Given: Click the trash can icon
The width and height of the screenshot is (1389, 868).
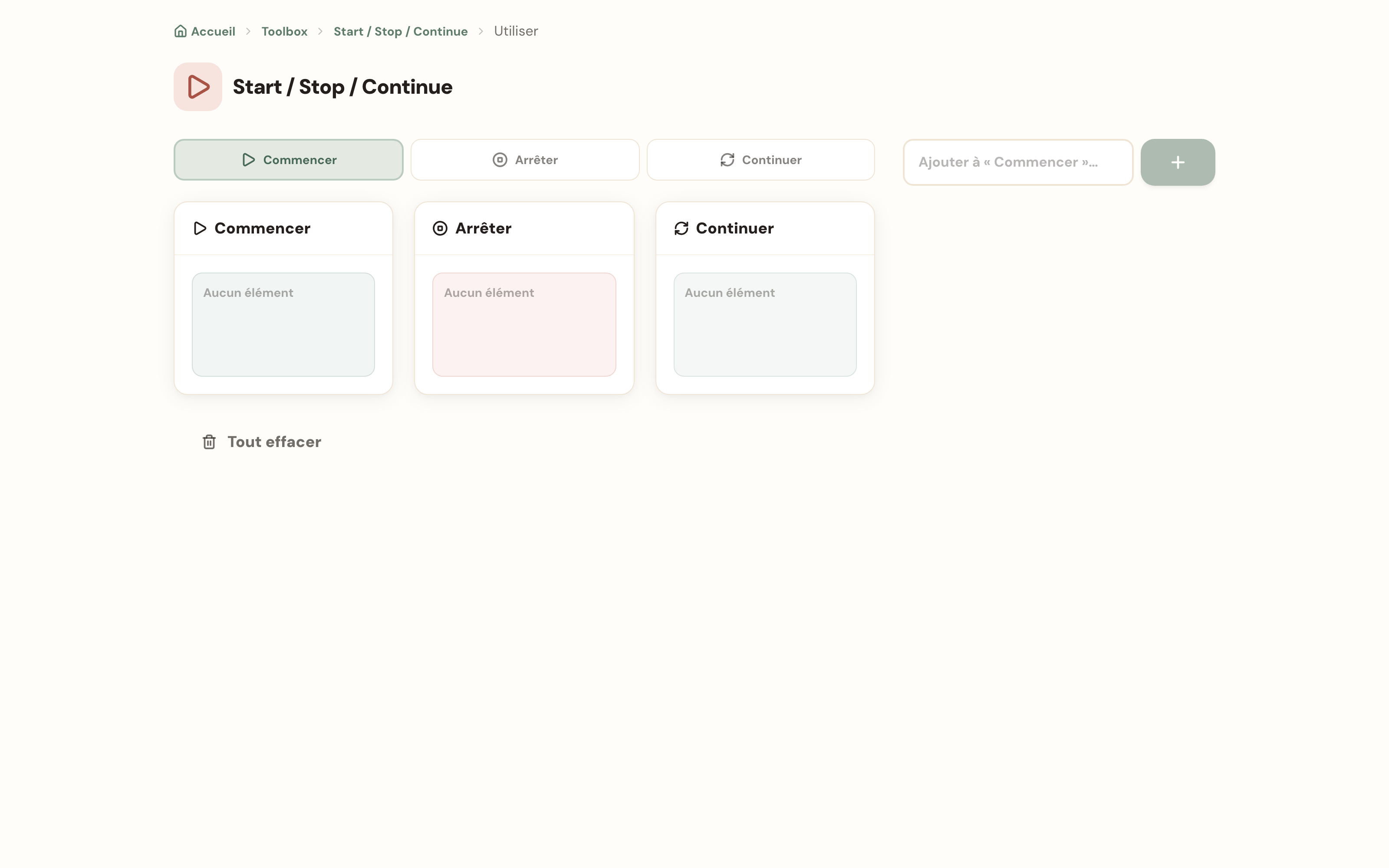Looking at the screenshot, I should coord(209,441).
